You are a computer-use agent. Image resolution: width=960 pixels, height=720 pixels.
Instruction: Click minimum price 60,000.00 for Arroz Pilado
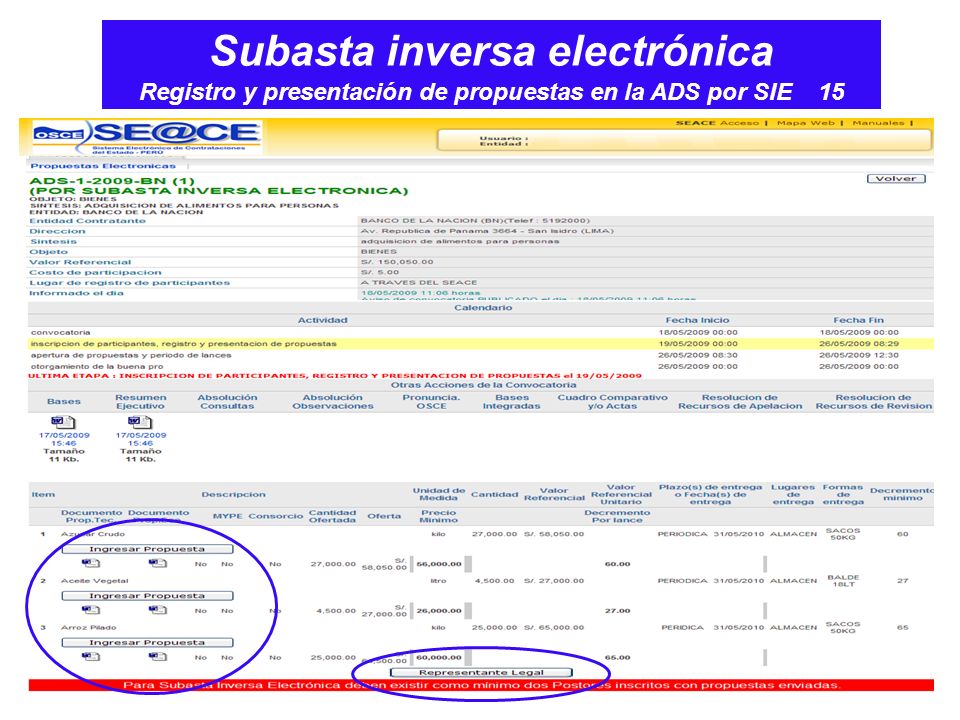[x=438, y=658]
